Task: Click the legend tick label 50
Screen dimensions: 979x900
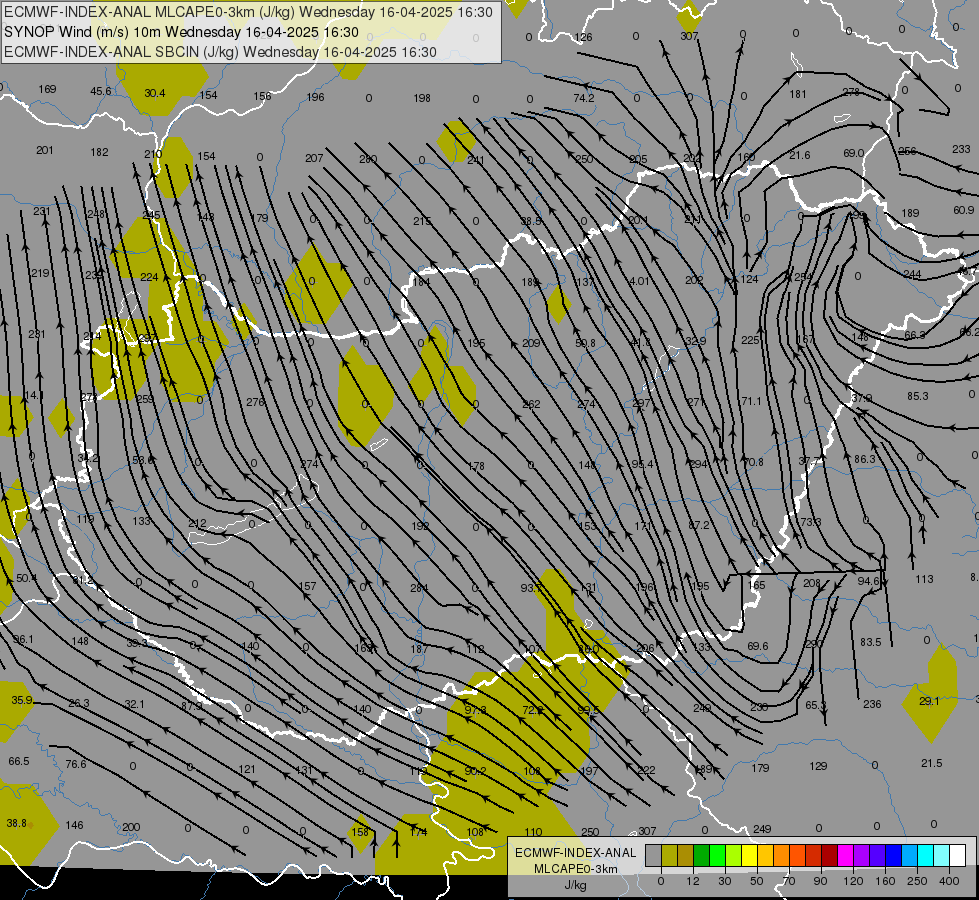Action: point(757,881)
